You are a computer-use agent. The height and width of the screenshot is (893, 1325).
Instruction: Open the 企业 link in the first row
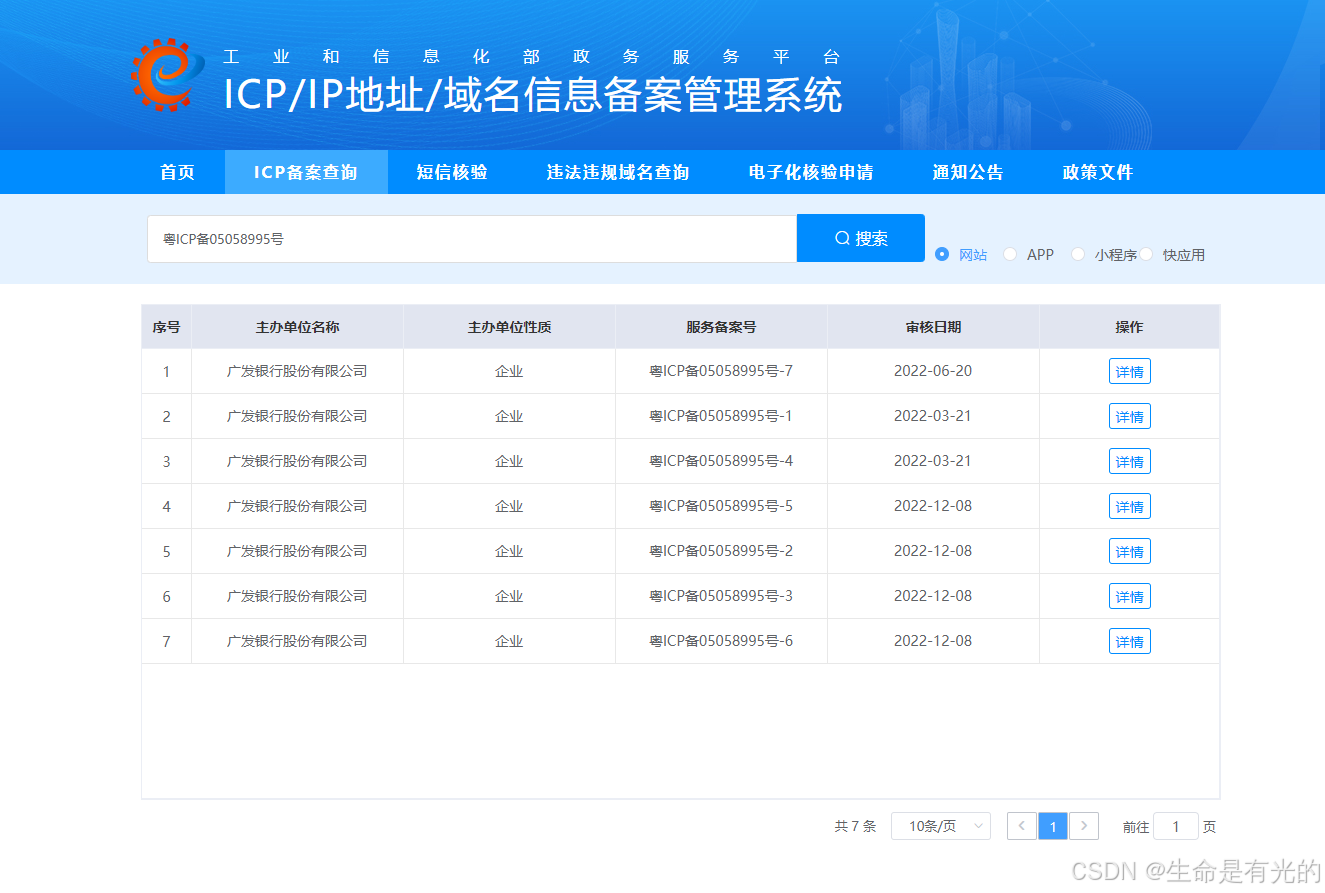(x=508, y=371)
